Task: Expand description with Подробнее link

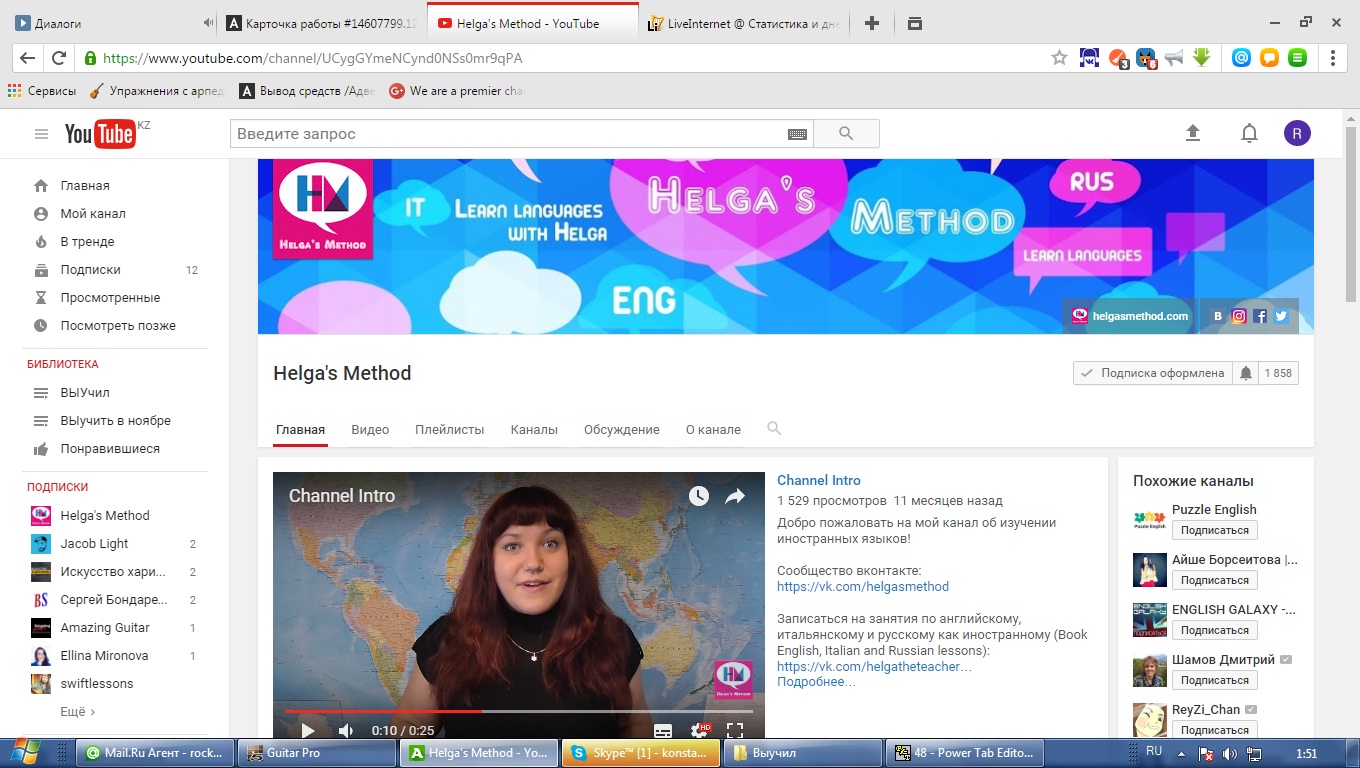Action: tap(816, 682)
